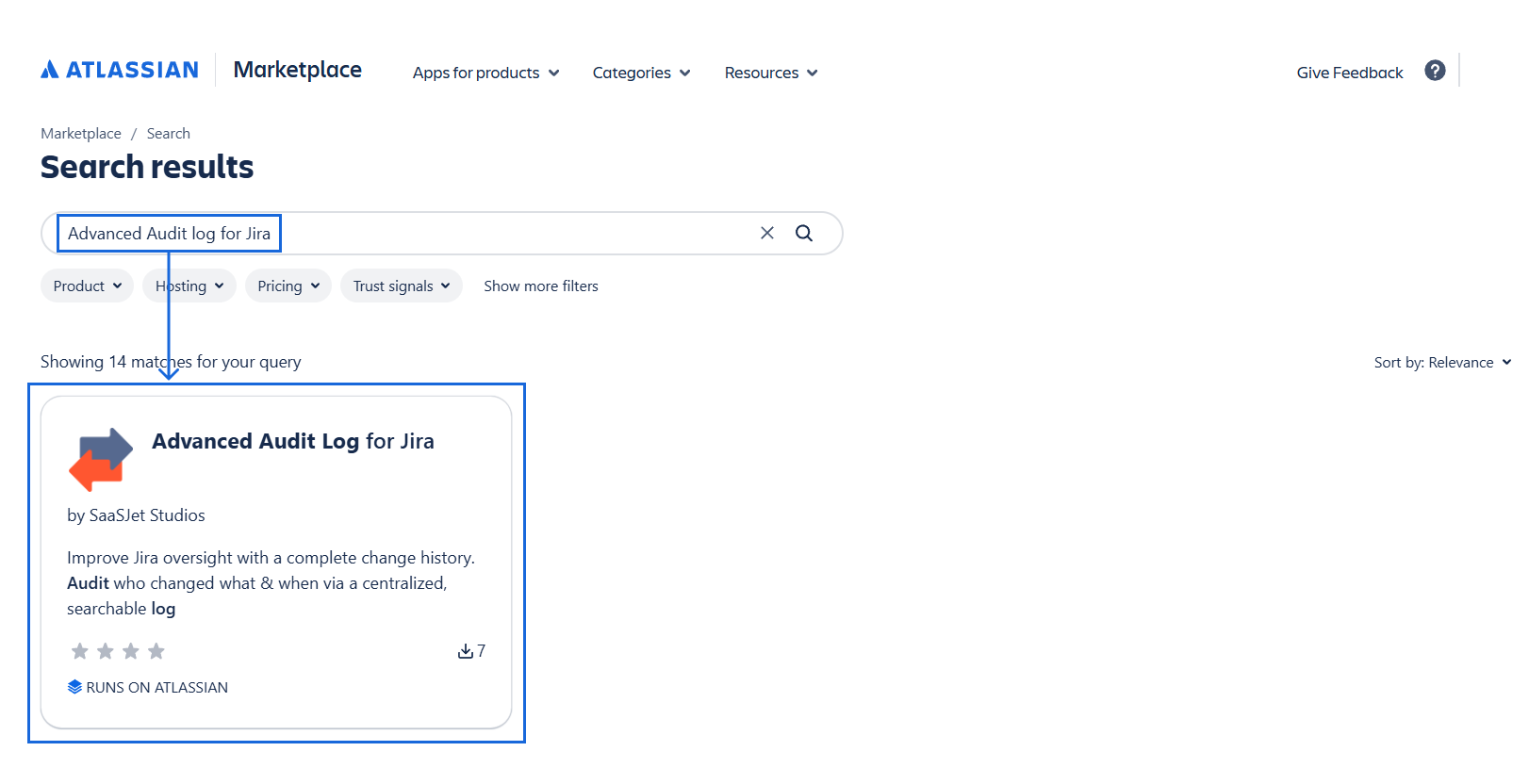The height and width of the screenshot is (784, 1529).
Task: Expand the Pricing filter dropdown
Action: click(288, 286)
